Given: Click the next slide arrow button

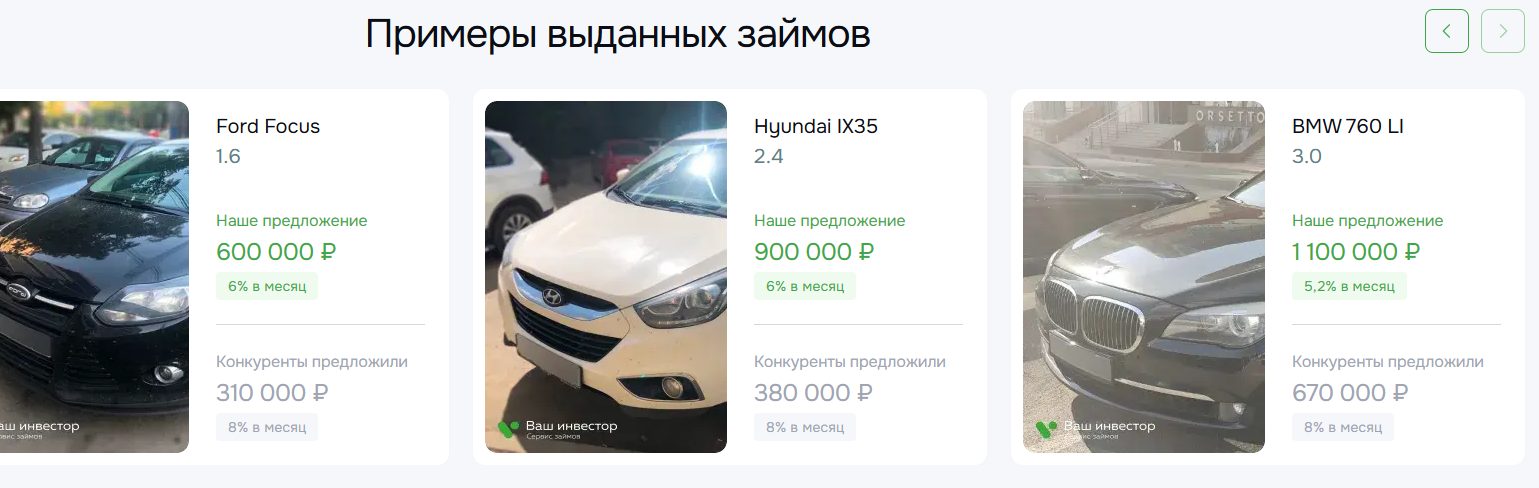Looking at the screenshot, I should pyautogui.click(x=1502, y=31).
